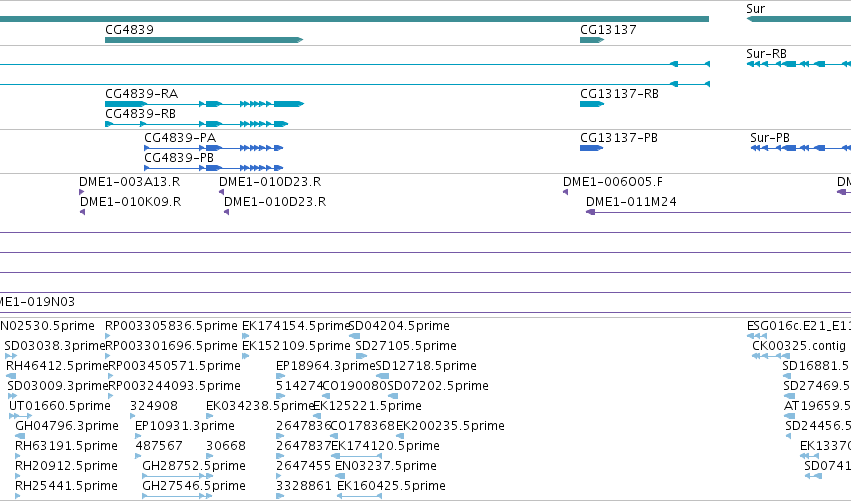851x501 pixels.
Task: Select the RH46412.5prime EST label
Action: tap(58, 366)
